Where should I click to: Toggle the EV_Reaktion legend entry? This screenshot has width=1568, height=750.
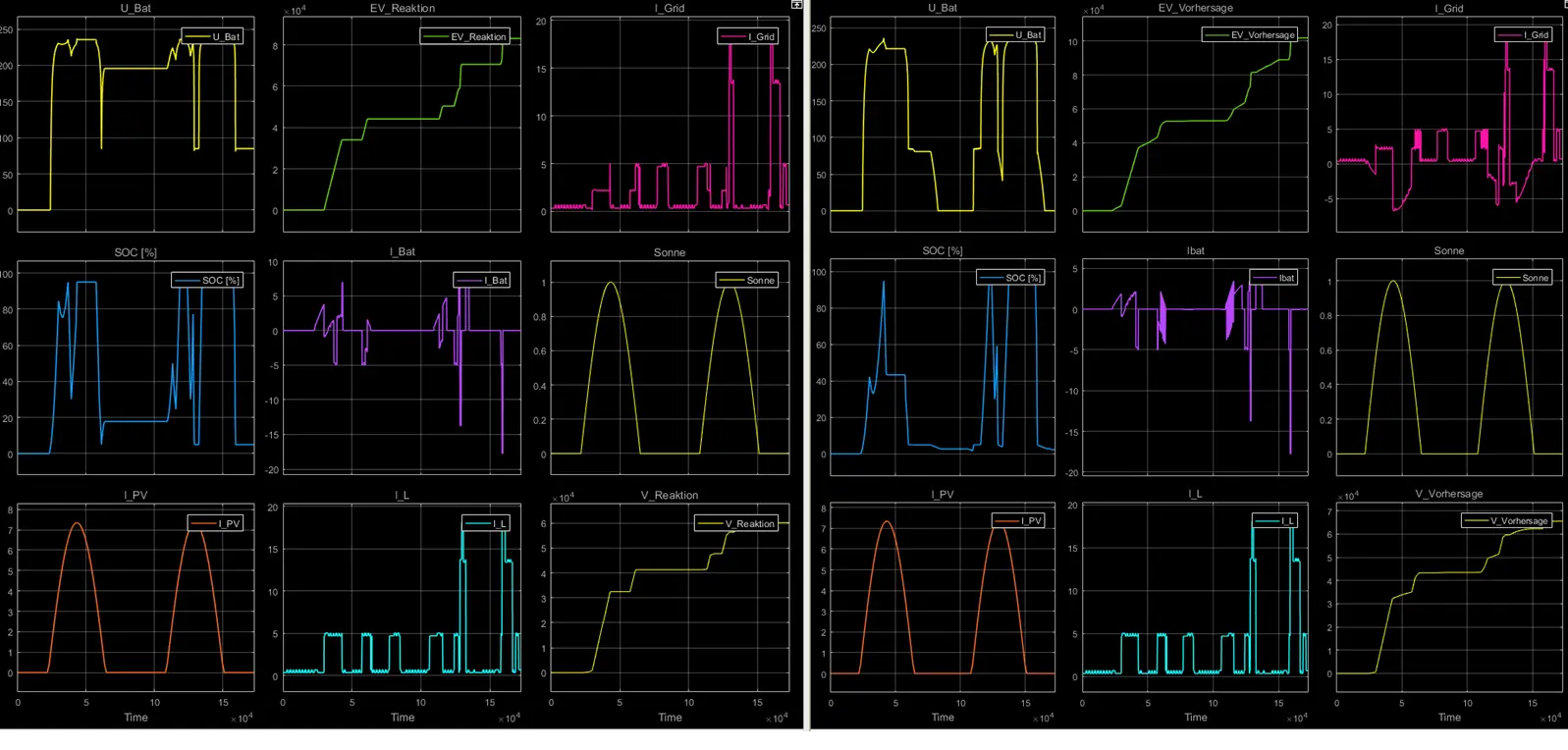465,36
